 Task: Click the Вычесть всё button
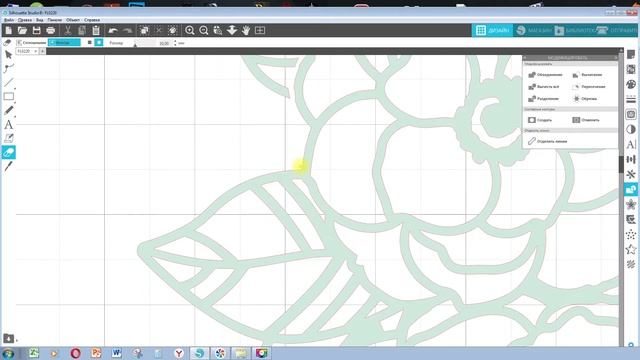tap(544, 87)
